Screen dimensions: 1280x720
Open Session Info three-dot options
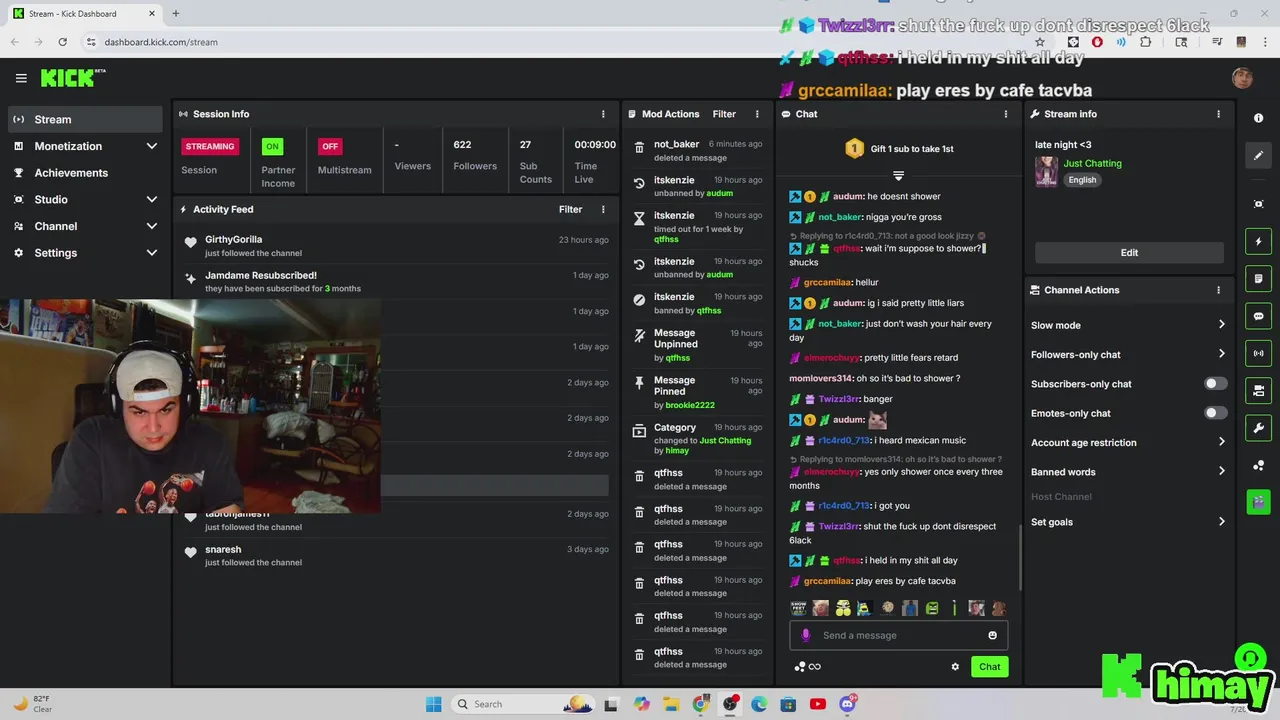tap(603, 114)
